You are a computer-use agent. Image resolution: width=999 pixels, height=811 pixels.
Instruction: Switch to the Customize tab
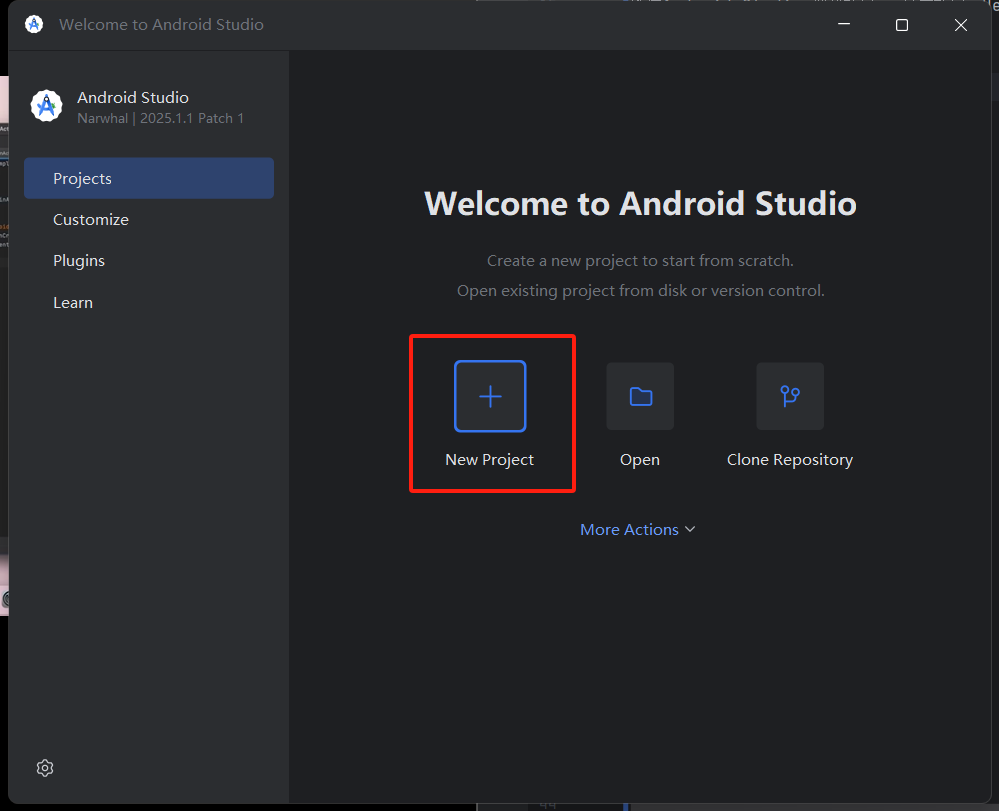point(91,219)
